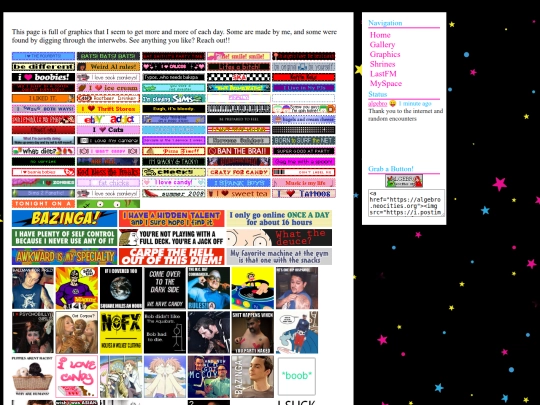Screen dimensions: 540x405
Task: Click the 'I ♥ ice cream' blinkie
Action: point(108,88)
